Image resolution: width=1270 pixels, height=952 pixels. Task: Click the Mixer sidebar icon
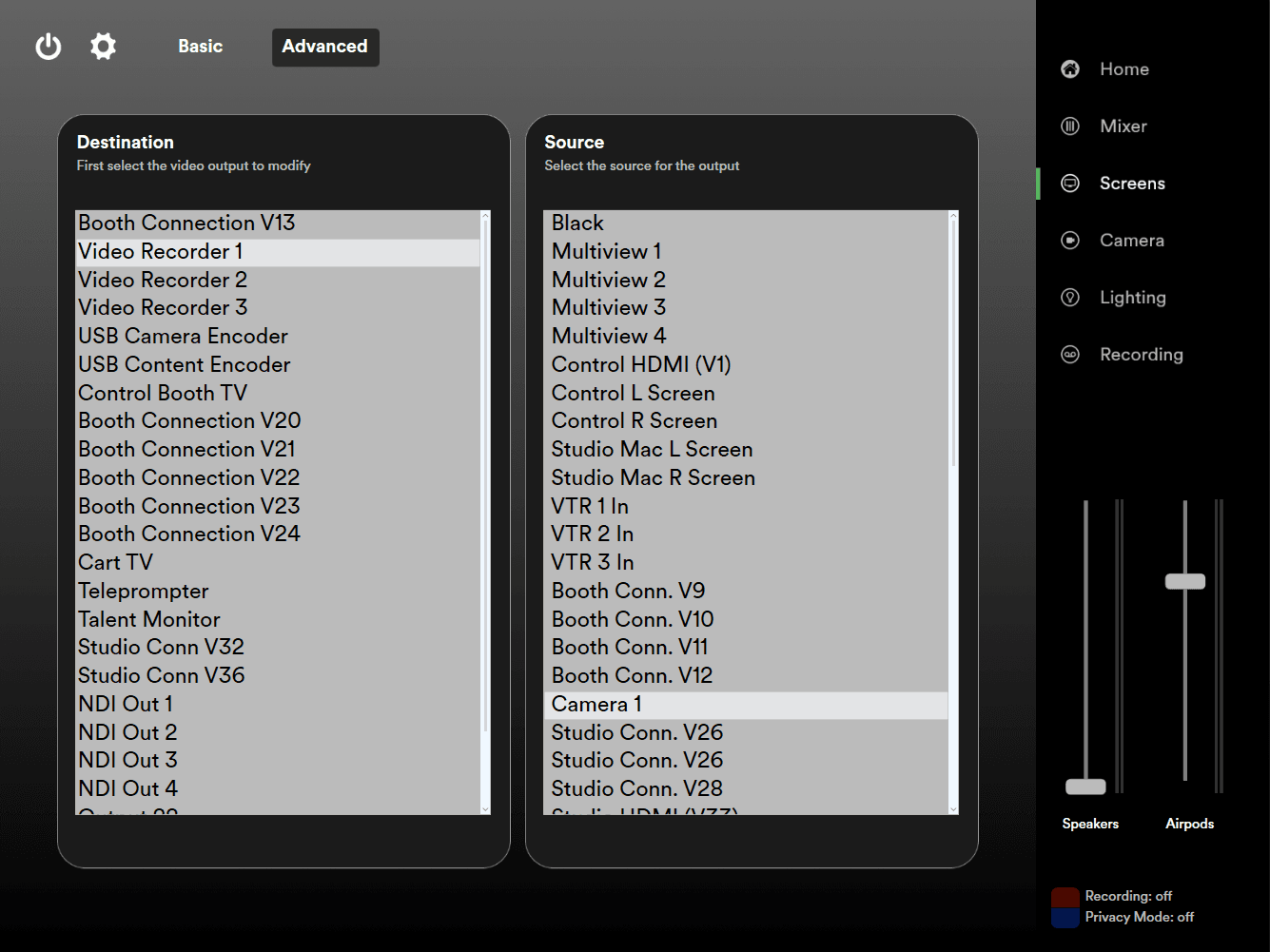1070,126
